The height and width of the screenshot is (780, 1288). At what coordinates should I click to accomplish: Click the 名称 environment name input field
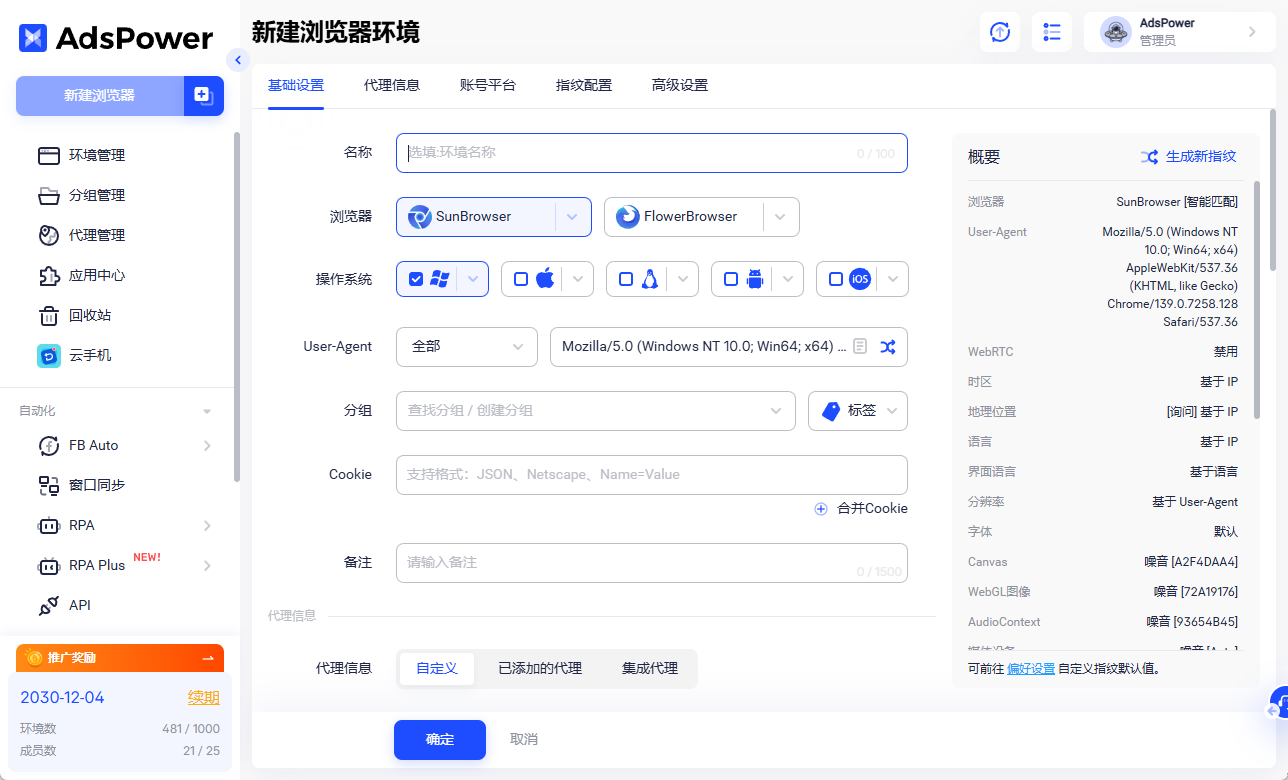[650, 153]
